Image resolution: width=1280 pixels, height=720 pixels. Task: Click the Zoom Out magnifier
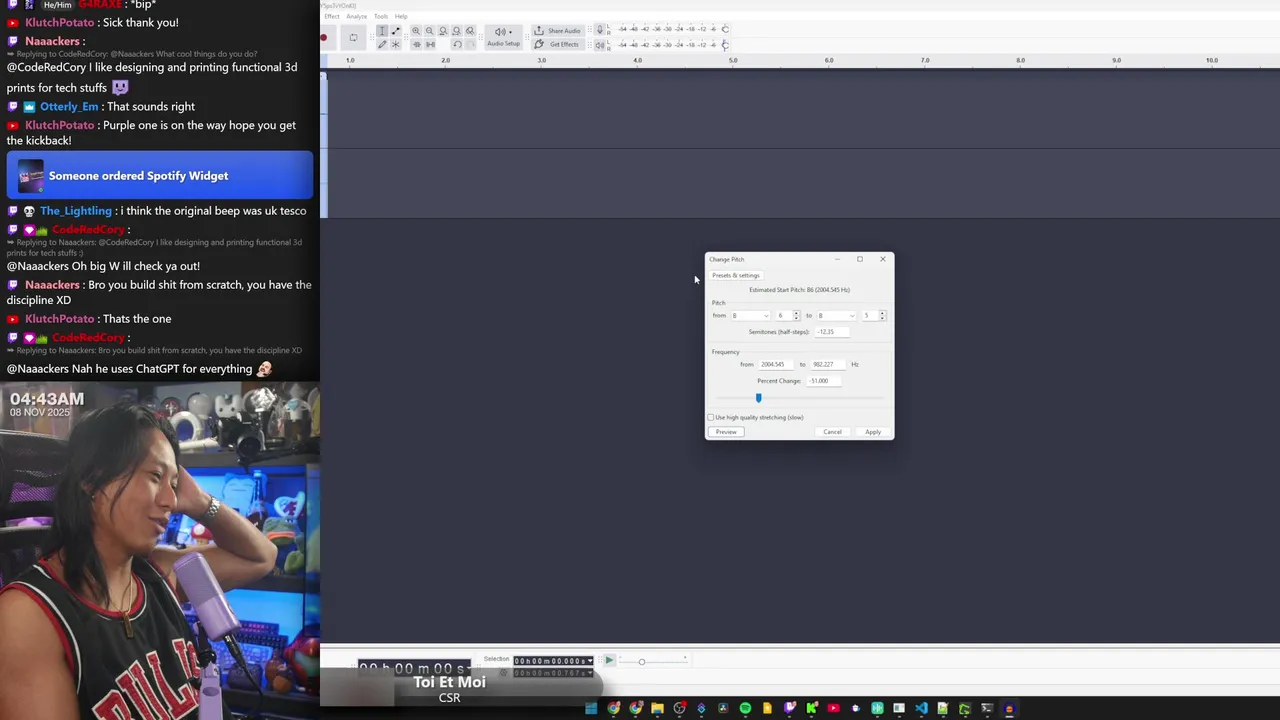(430, 31)
